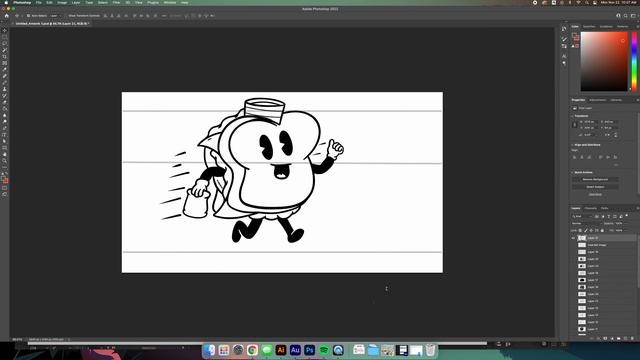Viewport: 640px width, 360px height.
Task: Select the Eraser tool
Action: coord(4,102)
